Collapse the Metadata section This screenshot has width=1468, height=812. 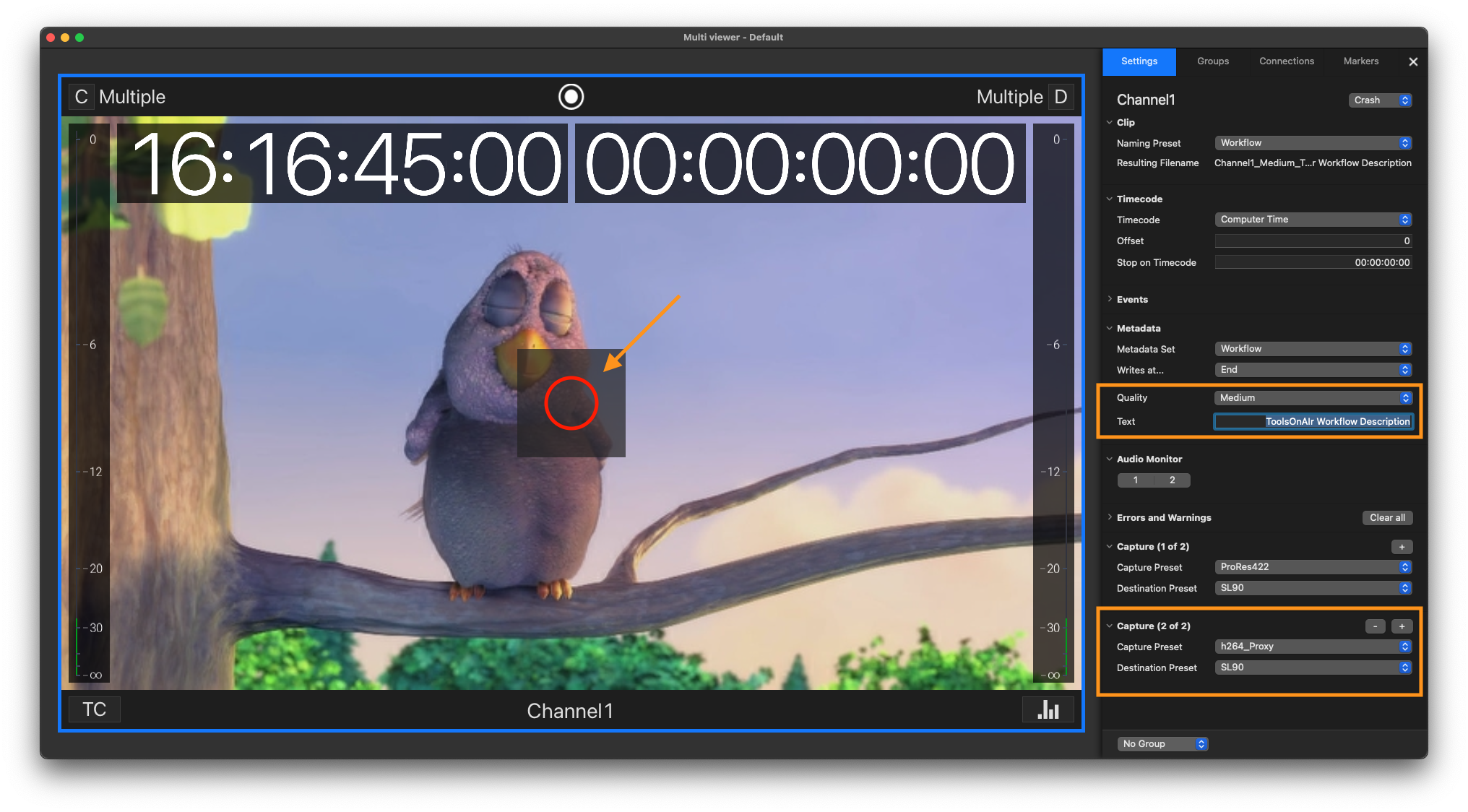pyautogui.click(x=1110, y=329)
